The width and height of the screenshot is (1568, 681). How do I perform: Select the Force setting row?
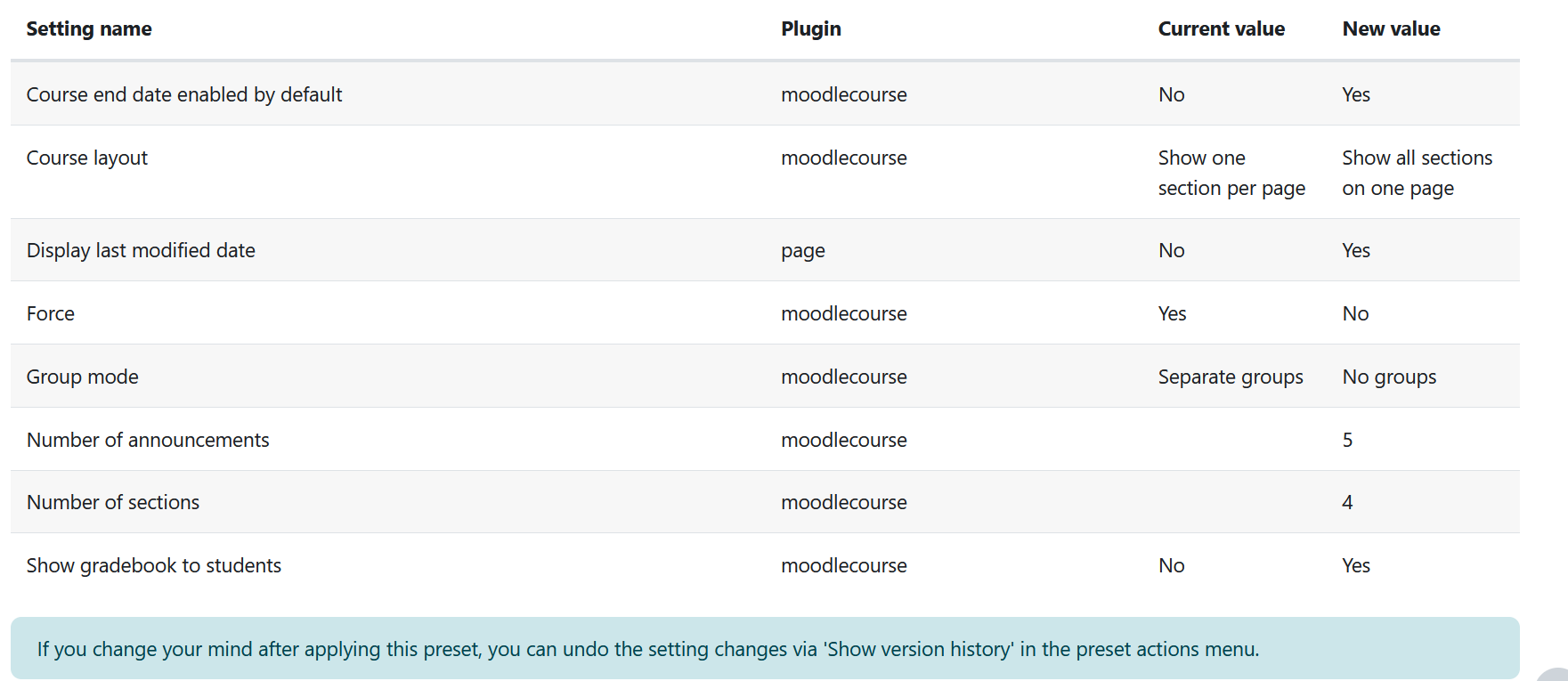765,313
